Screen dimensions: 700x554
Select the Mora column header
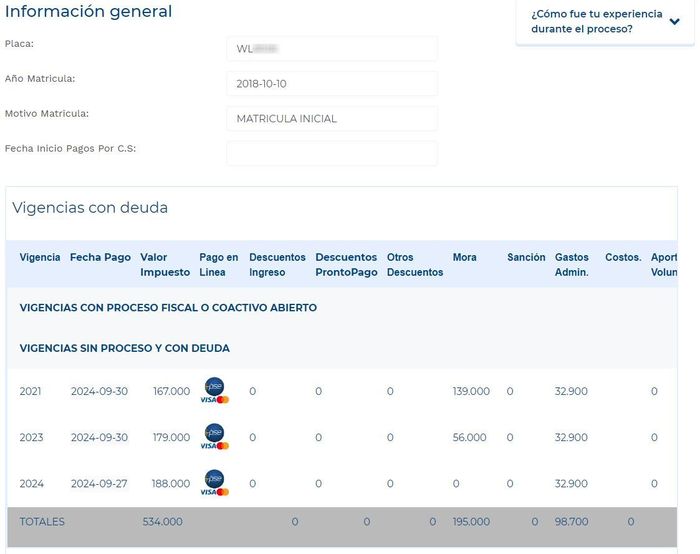pyautogui.click(x=464, y=258)
